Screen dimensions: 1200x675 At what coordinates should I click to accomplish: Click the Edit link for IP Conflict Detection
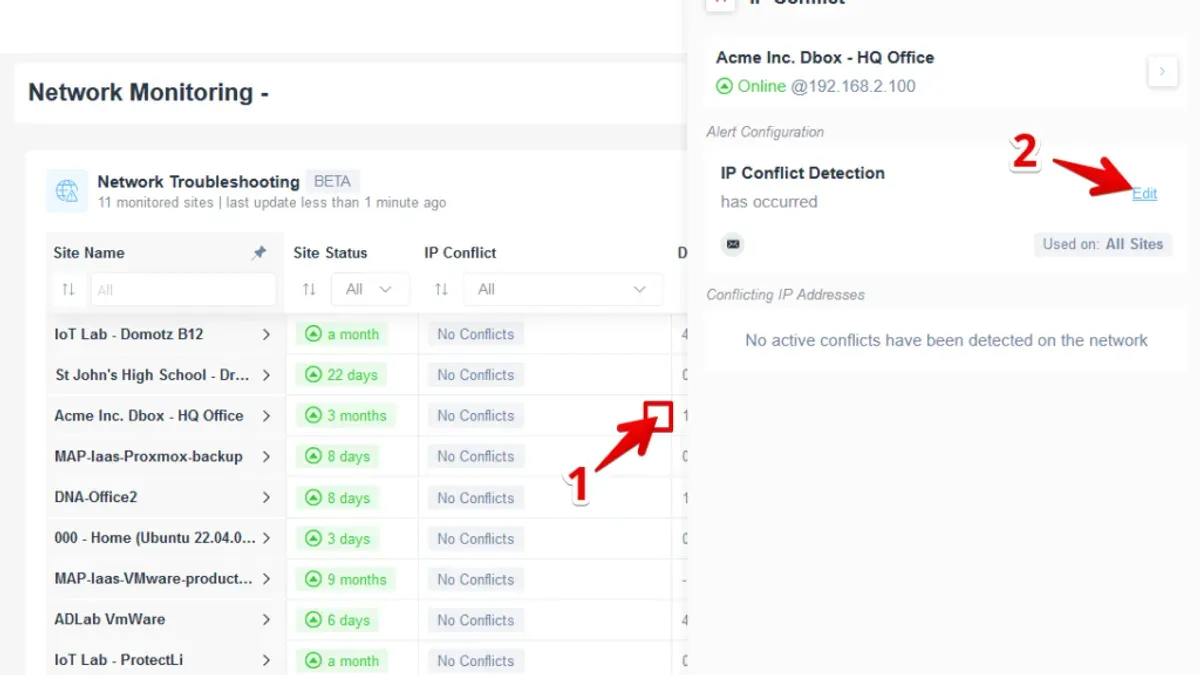(1144, 194)
